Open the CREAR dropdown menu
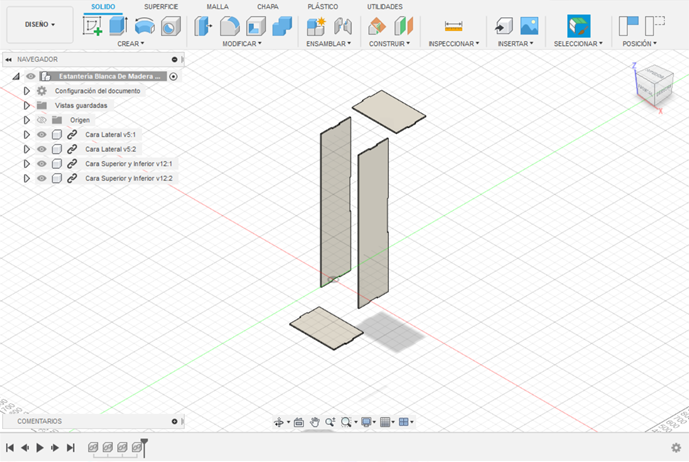This screenshot has height=462, width=689. [131, 44]
